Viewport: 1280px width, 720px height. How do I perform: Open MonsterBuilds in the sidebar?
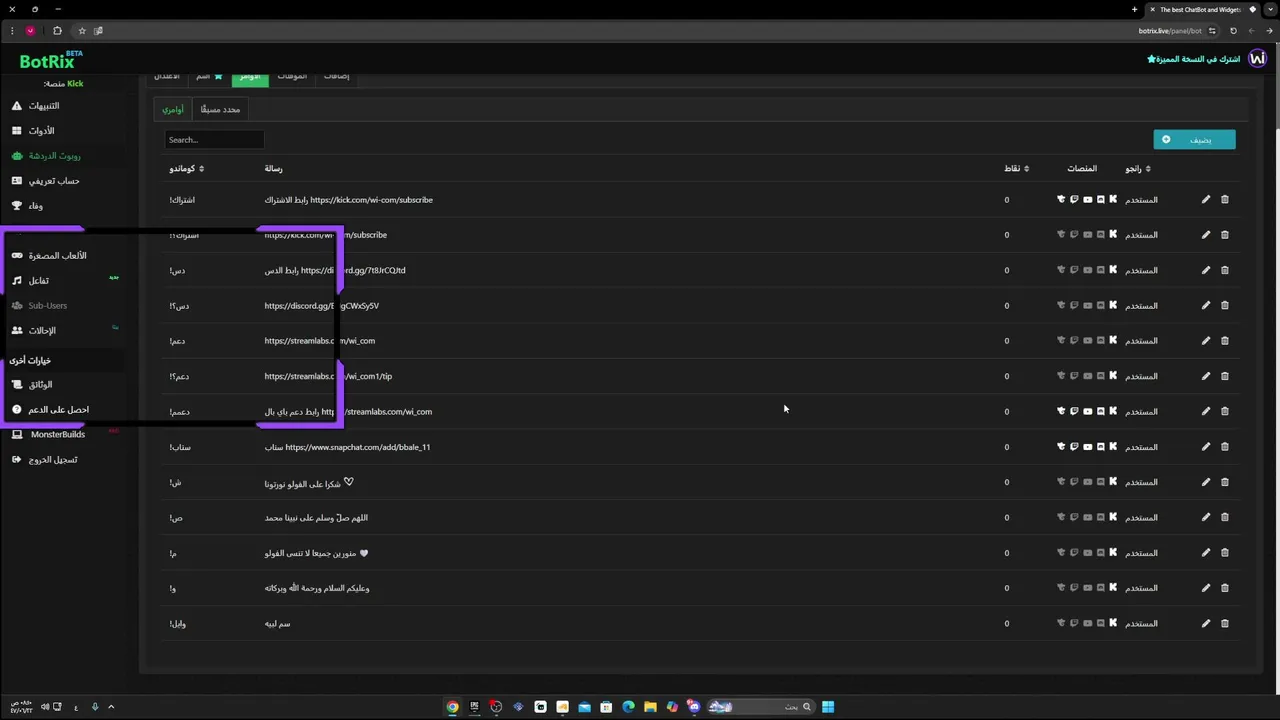pyautogui.click(x=49, y=434)
